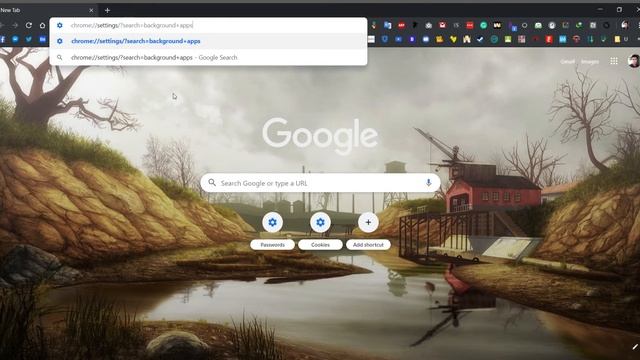Open the Chrome profile avatar in toolbar
640x360 pixels.
click(x=624, y=25)
